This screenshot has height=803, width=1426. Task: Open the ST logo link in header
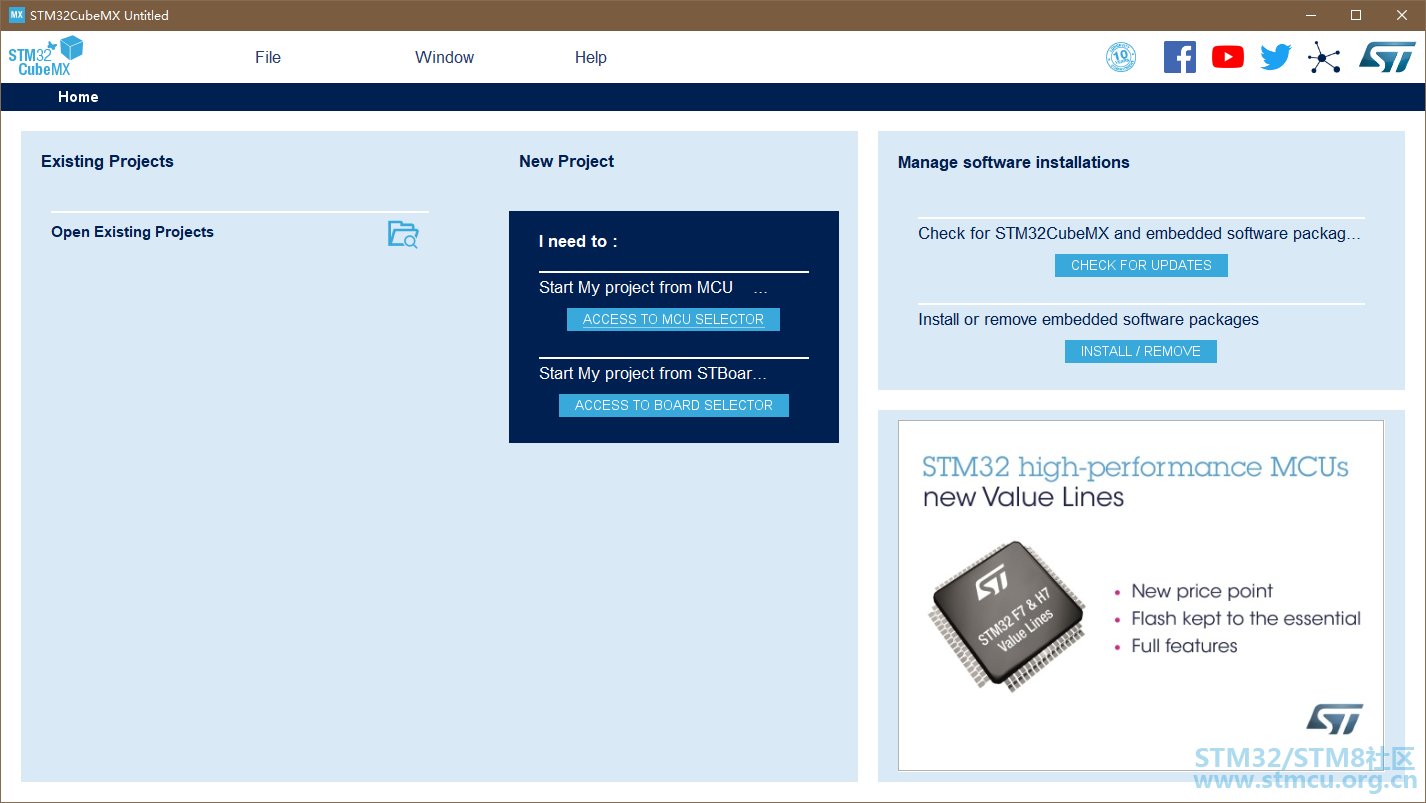point(1387,57)
